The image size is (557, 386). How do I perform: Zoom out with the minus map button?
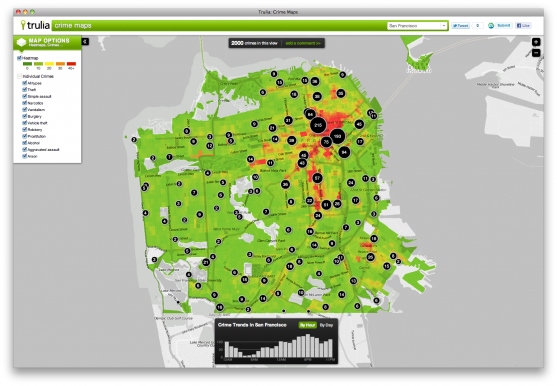pyautogui.click(x=536, y=53)
